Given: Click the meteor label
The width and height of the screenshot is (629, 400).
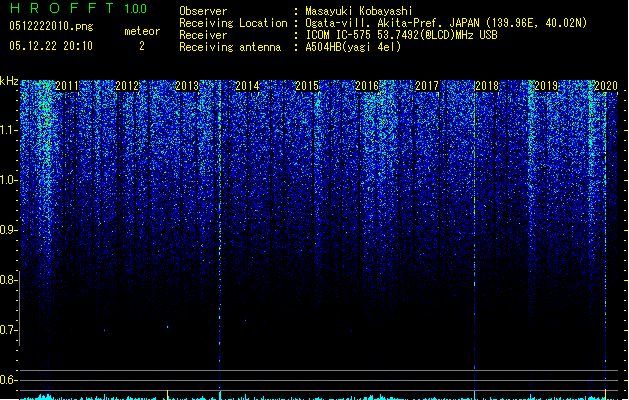Looking at the screenshot, I should 142,31.
